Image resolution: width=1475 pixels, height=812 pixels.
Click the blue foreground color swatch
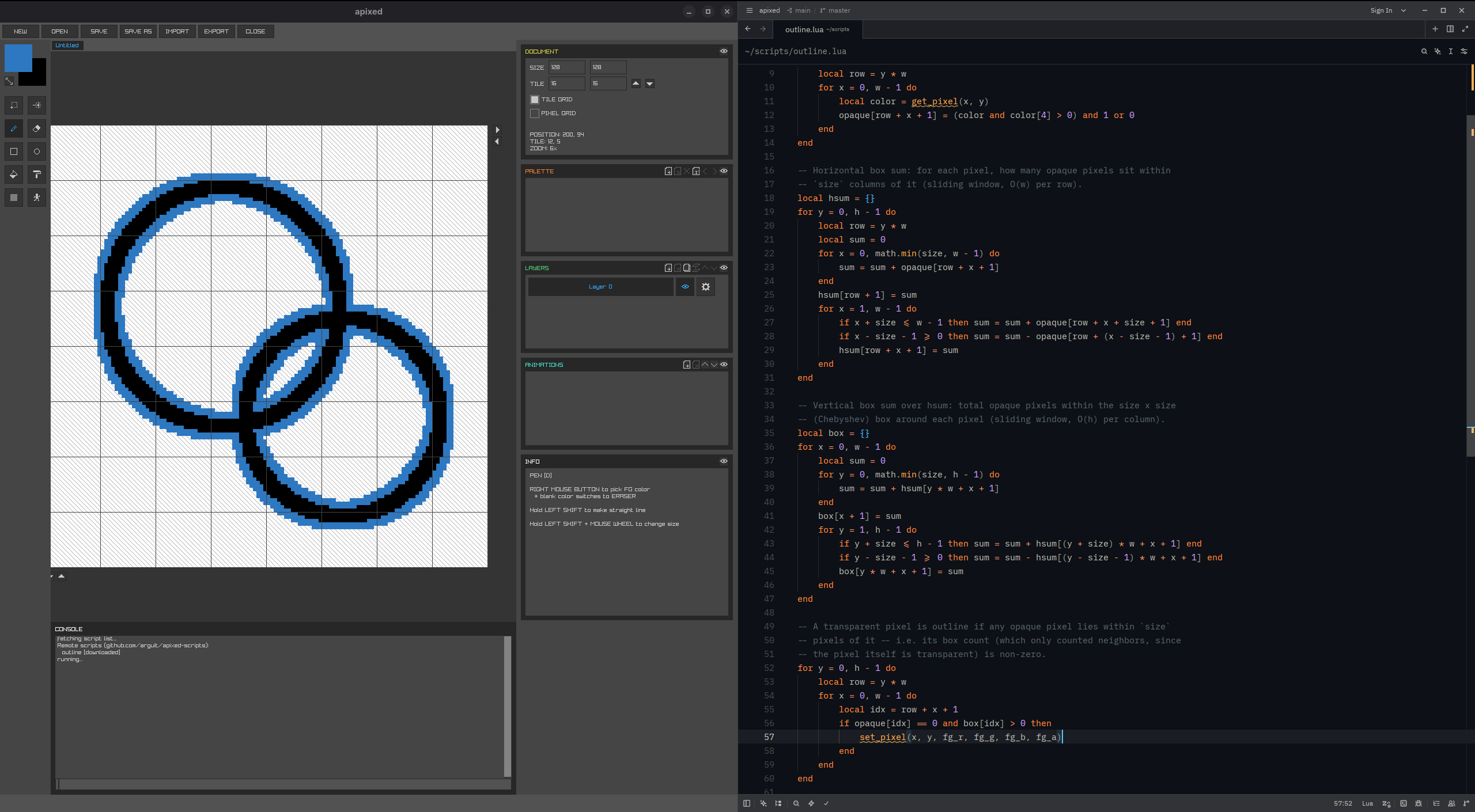pos(18,58)
